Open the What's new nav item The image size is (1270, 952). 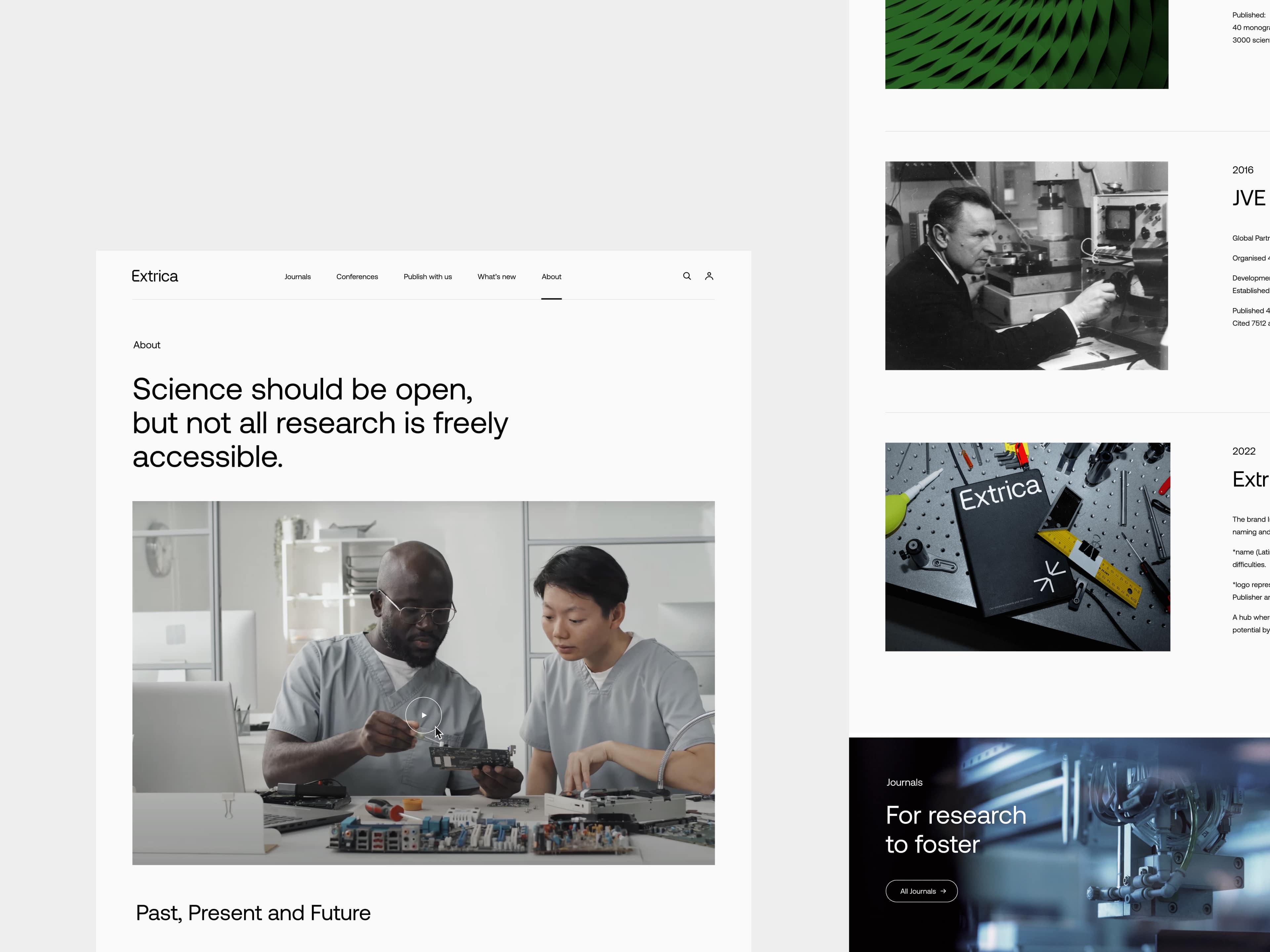497,277
